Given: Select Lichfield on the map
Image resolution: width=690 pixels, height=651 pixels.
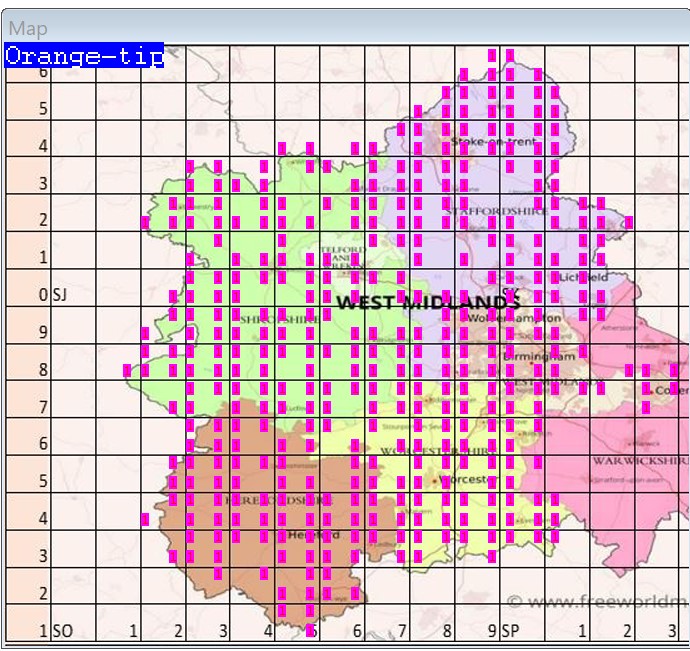Looking at the screenshot, I should click(584, 277).
